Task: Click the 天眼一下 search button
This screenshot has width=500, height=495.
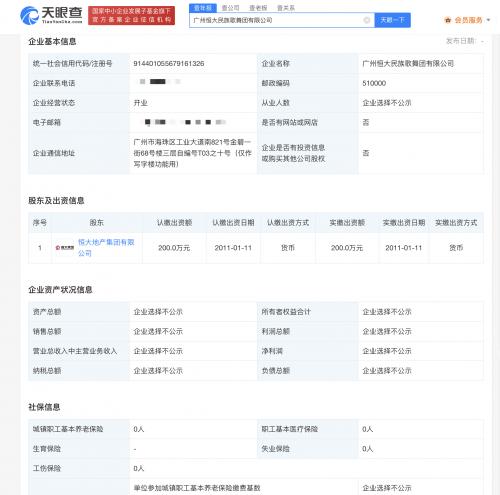Action: click(x=392, y=20)
